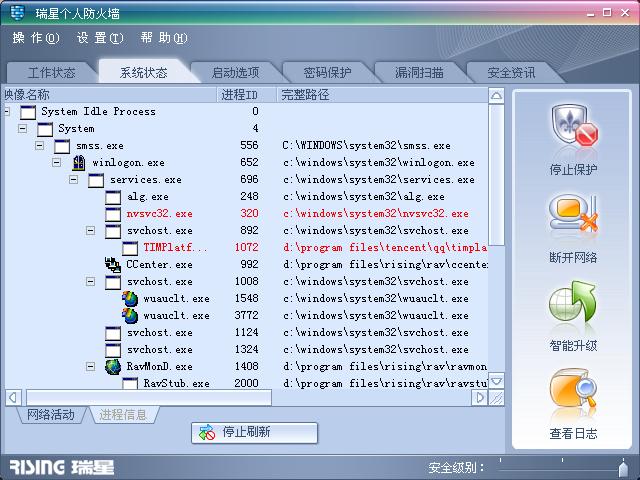640x480 pixels.
Task: Switch to the 网络活动 bottom tab
Action: (x=51, y=415)
